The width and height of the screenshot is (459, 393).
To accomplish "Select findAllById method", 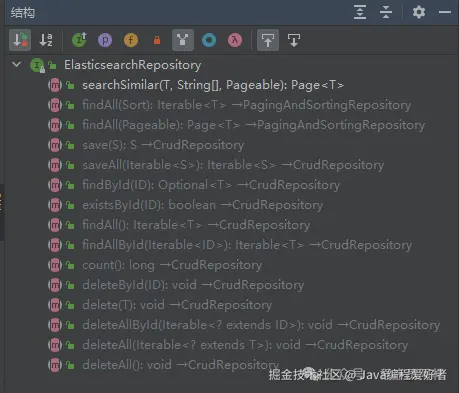I will click(247, 245).
